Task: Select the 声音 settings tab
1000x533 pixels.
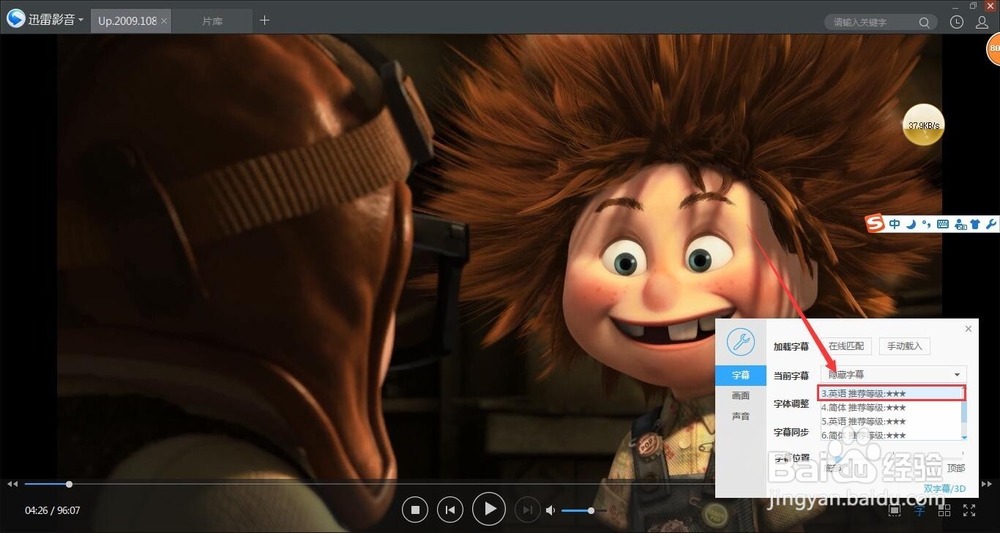Action: tap(740, 416)
